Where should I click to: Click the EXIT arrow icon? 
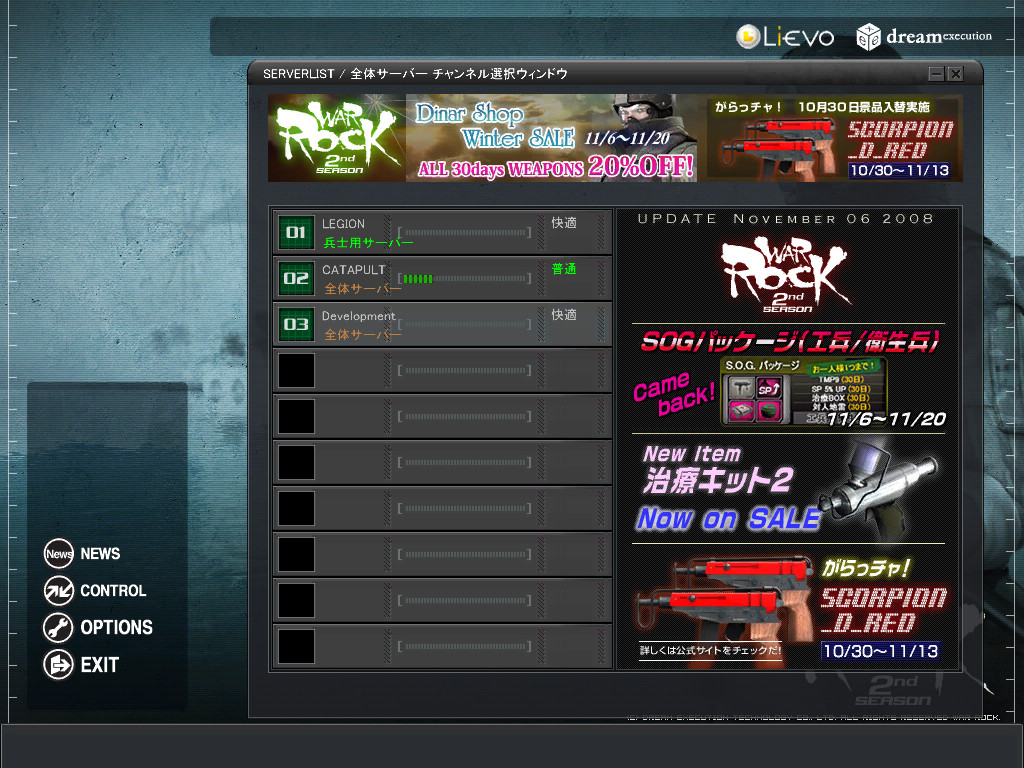point(59,665)
